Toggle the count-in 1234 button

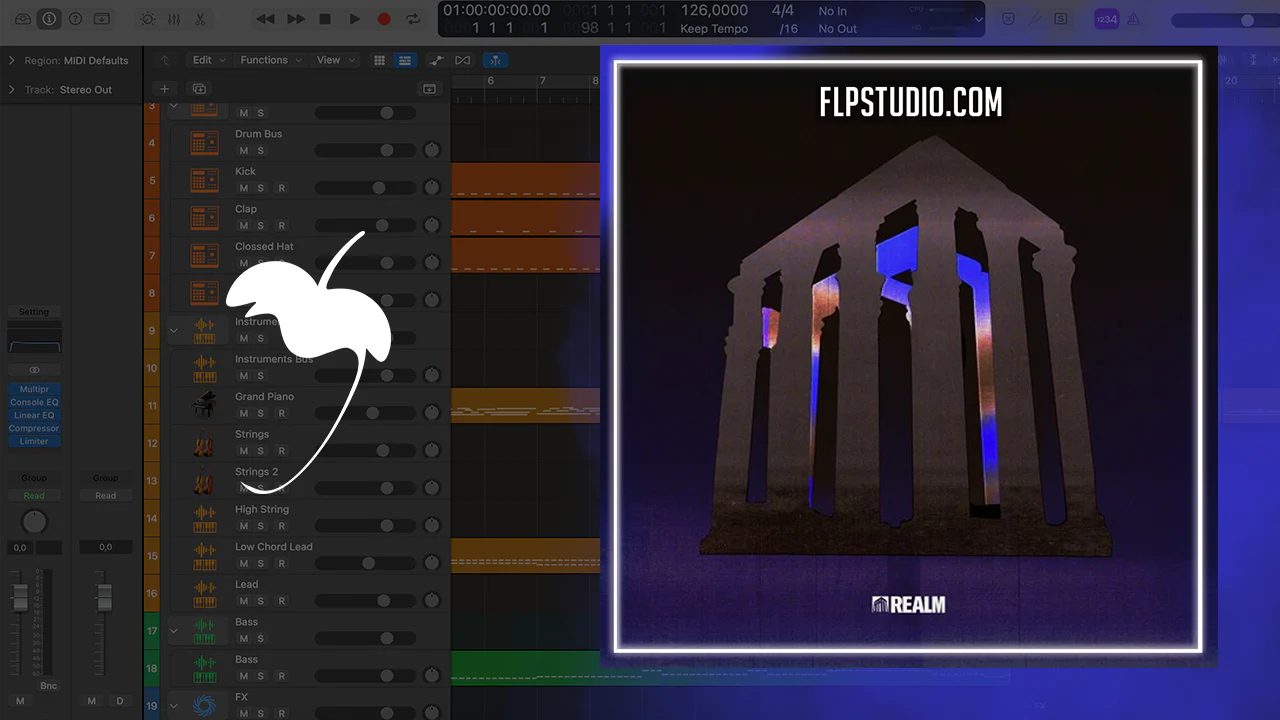pos(1107,19)
